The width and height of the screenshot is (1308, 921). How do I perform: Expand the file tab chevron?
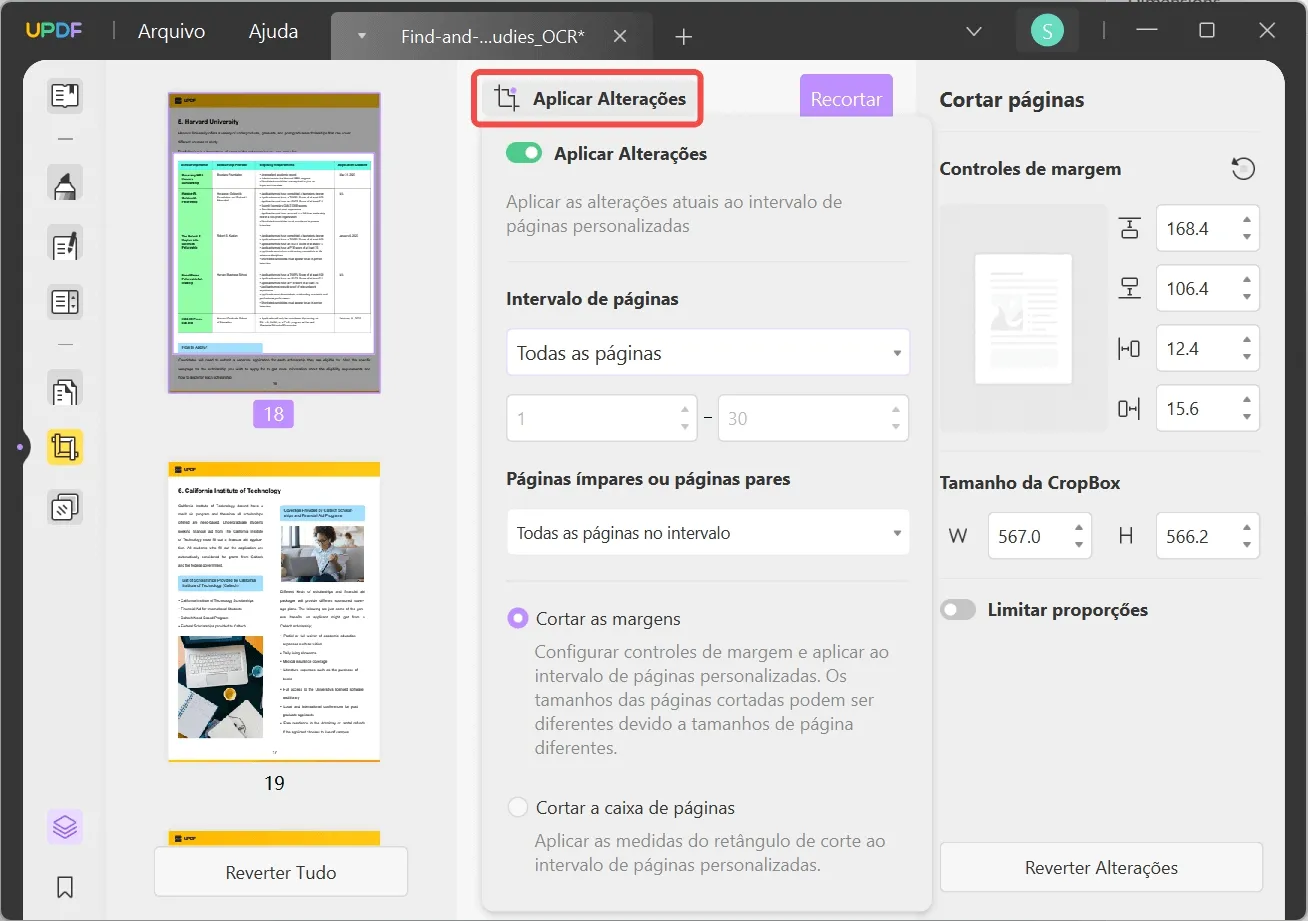360,35
